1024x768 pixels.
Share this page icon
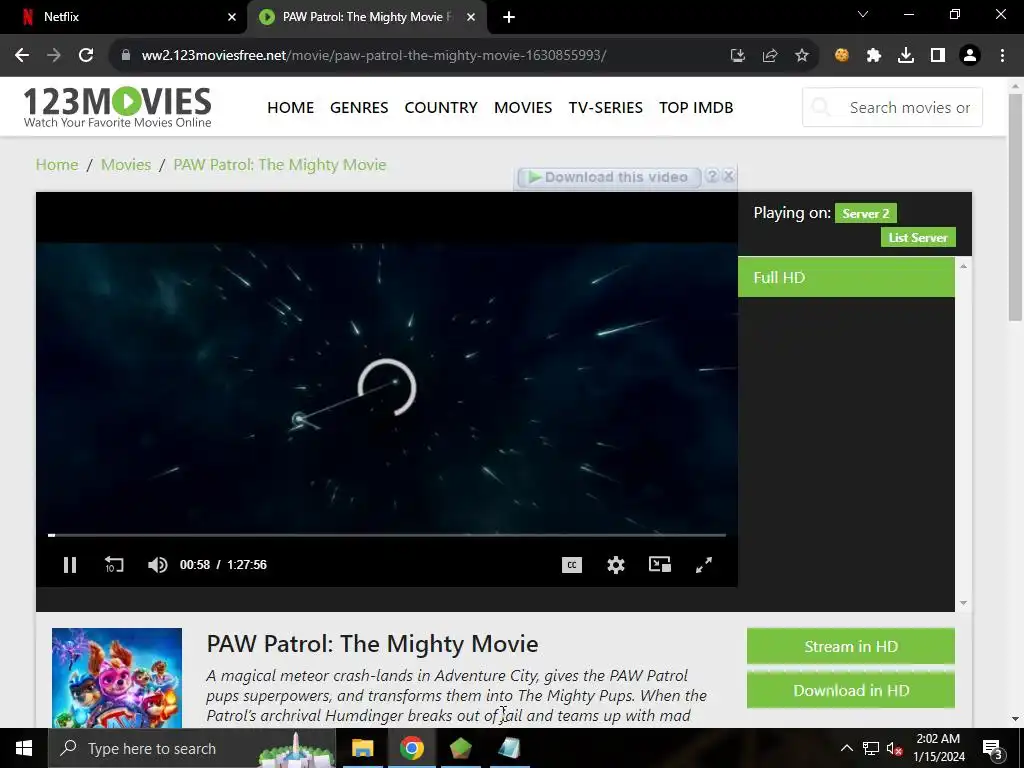[770, 56]
